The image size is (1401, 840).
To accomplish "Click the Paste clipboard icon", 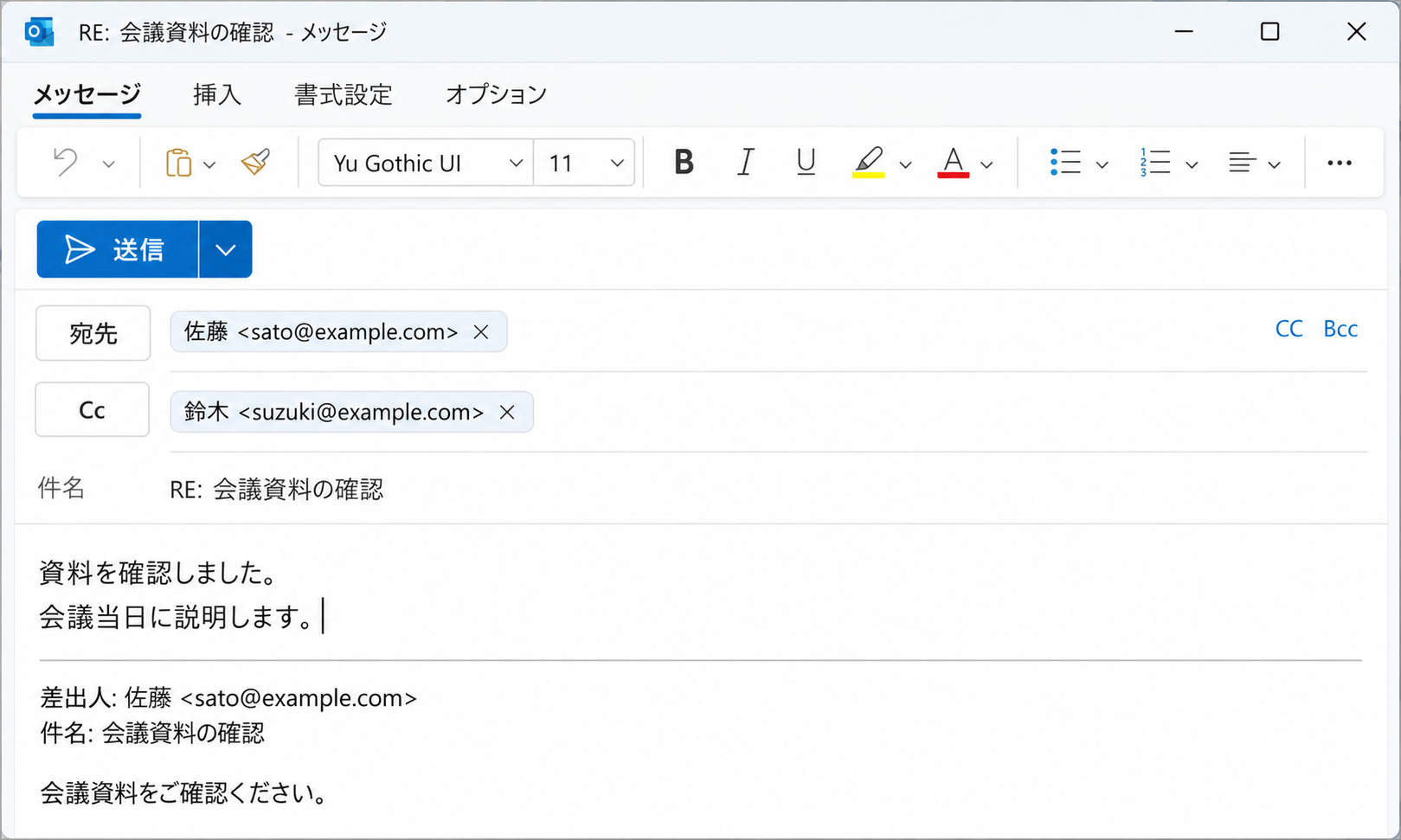I will pos(178,163).
